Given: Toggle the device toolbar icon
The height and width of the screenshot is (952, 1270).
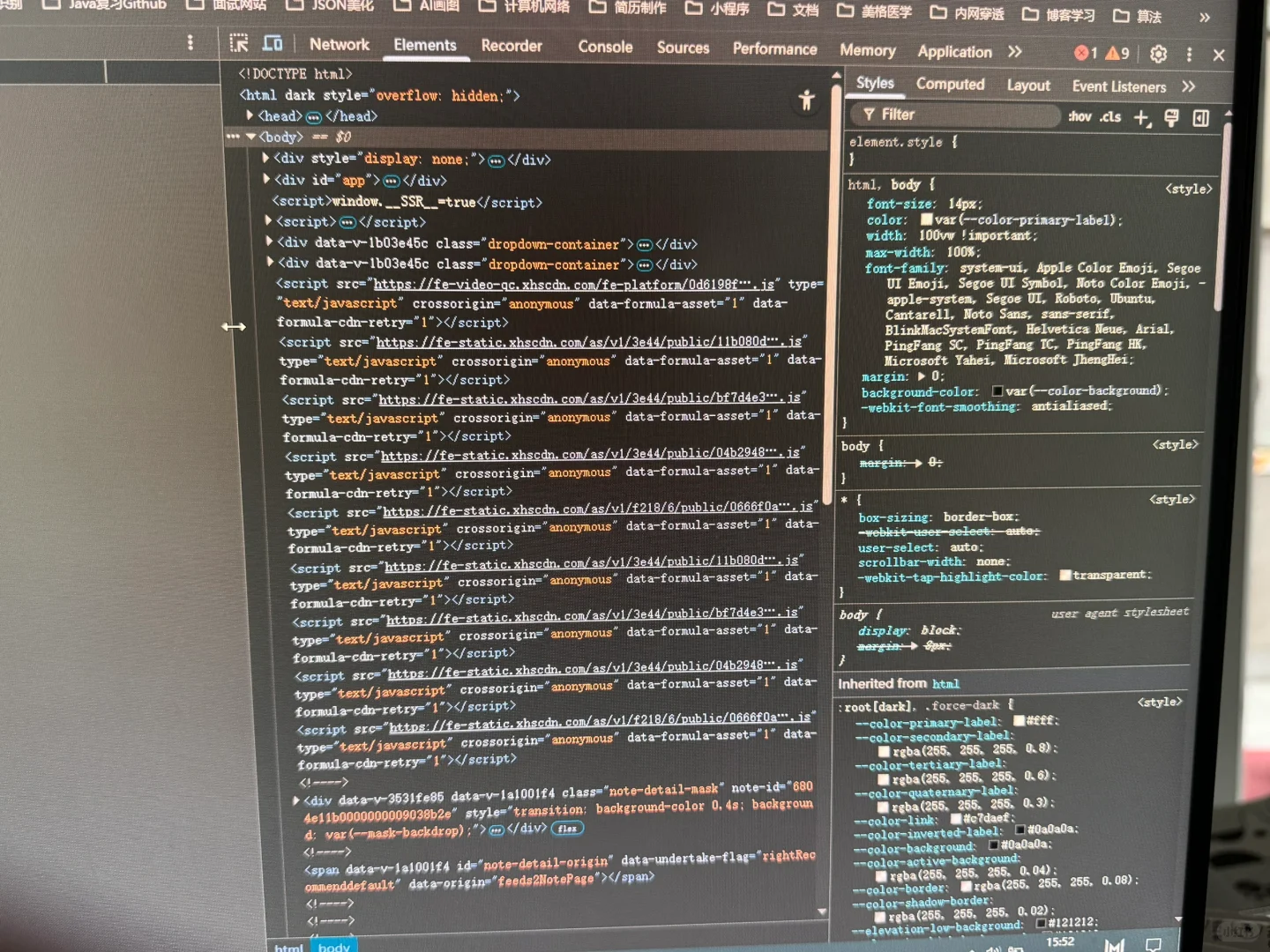Looking at the screenshot, I should tap(273, 43).
